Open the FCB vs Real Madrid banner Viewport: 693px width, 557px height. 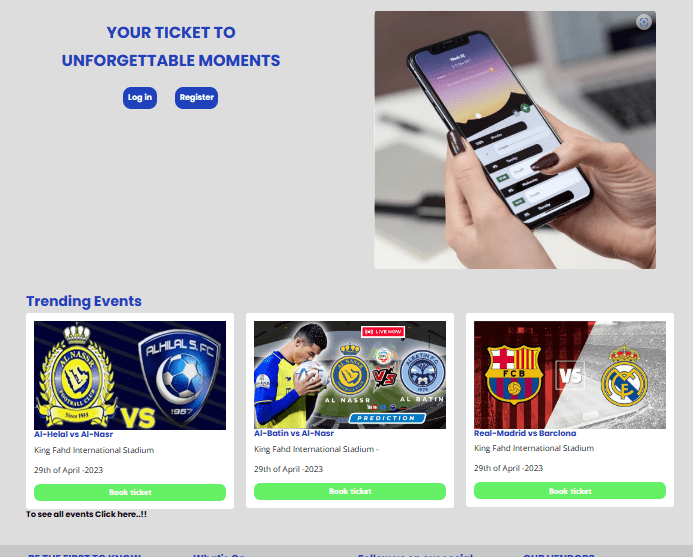[570, 375]
